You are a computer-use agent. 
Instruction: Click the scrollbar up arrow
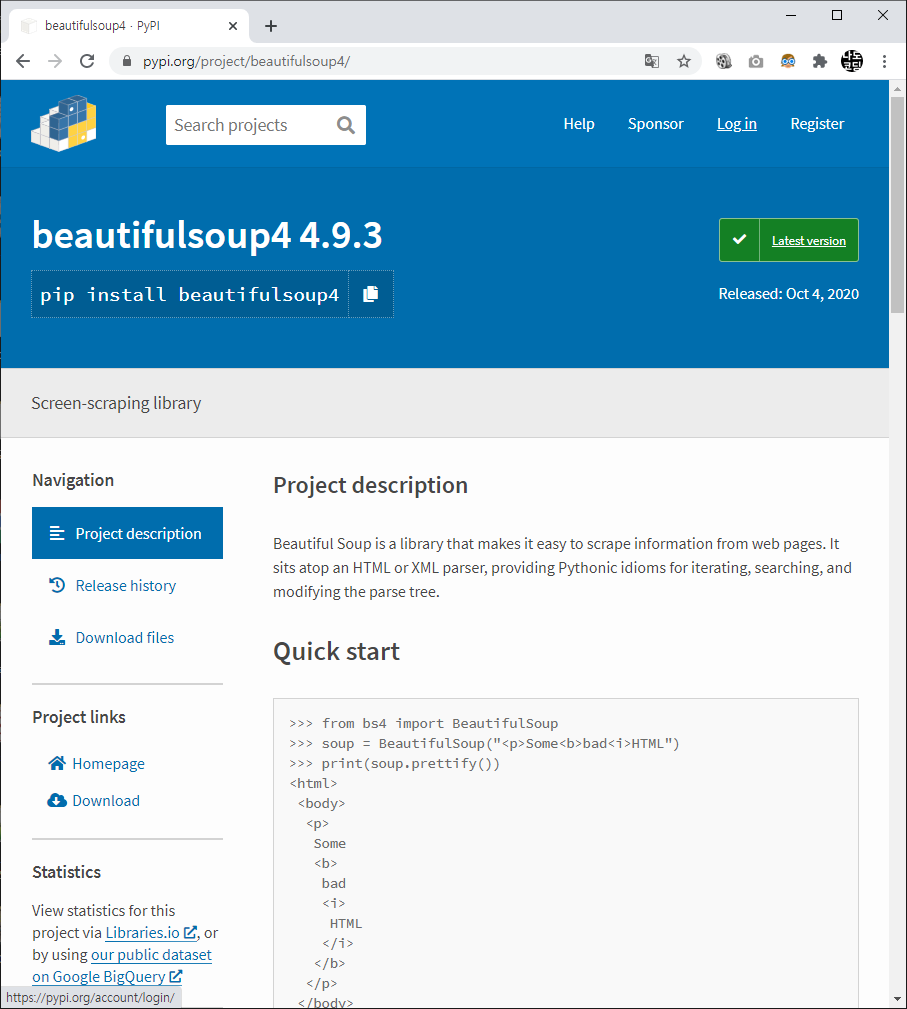[x=897, y=88]
